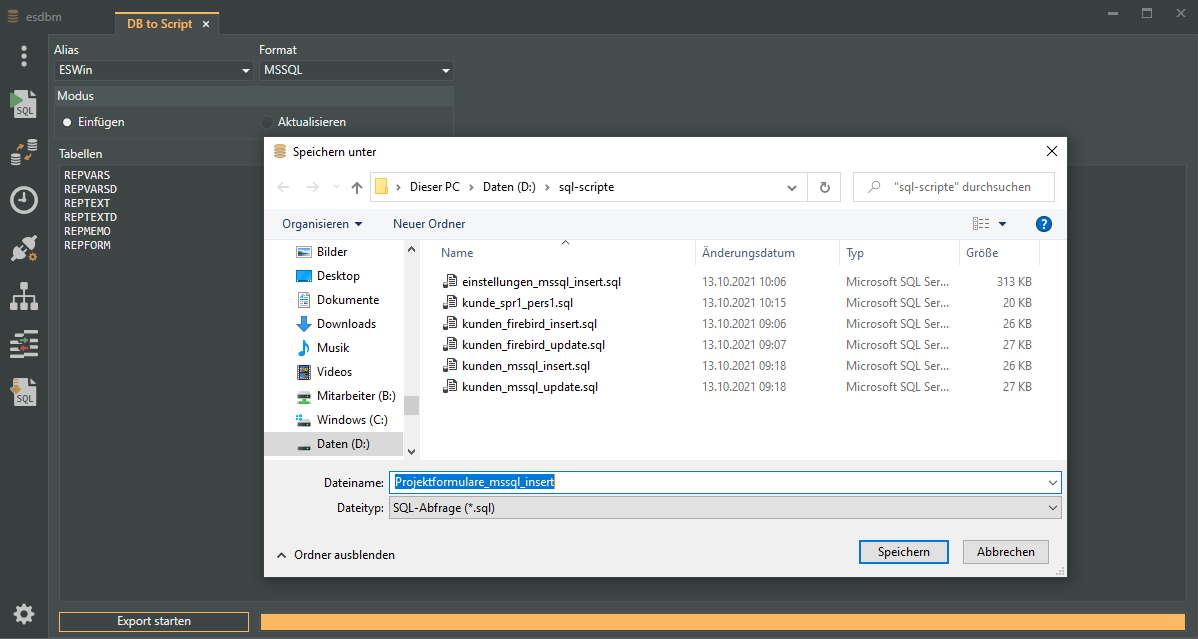The height and width of the screenshot is (639, 1198).
Task: Switch to the DB to Script tab
Action: (x=160, y=24)
